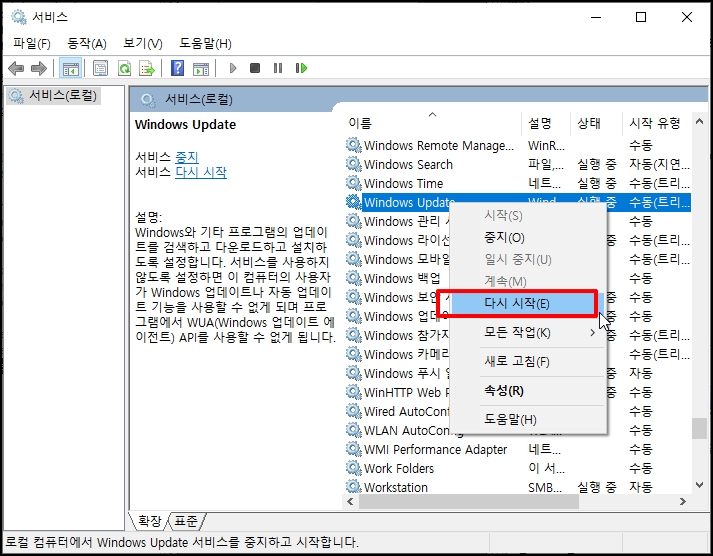Viewport: 713px width, 556px height.
Task: Open the Properties toolbar icon
Action: [x=100, y=68]
